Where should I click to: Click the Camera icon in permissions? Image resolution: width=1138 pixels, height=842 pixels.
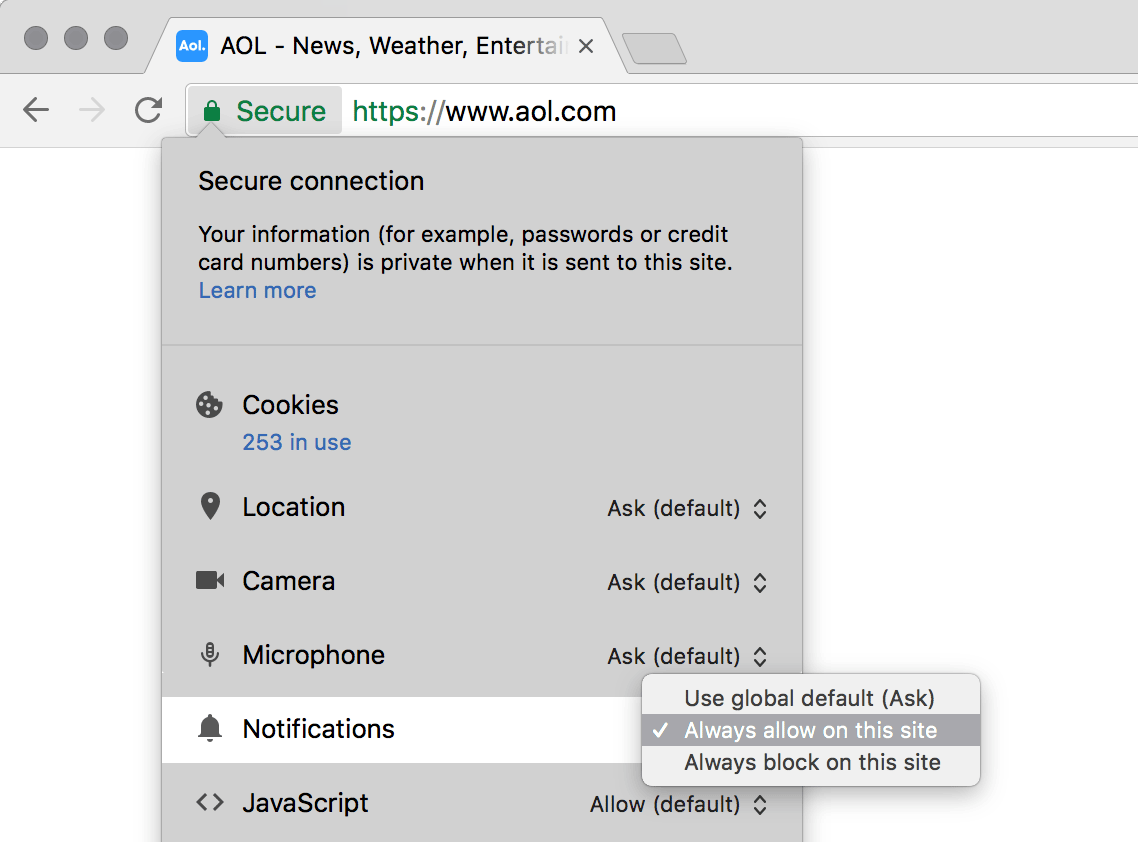point(209,581)
